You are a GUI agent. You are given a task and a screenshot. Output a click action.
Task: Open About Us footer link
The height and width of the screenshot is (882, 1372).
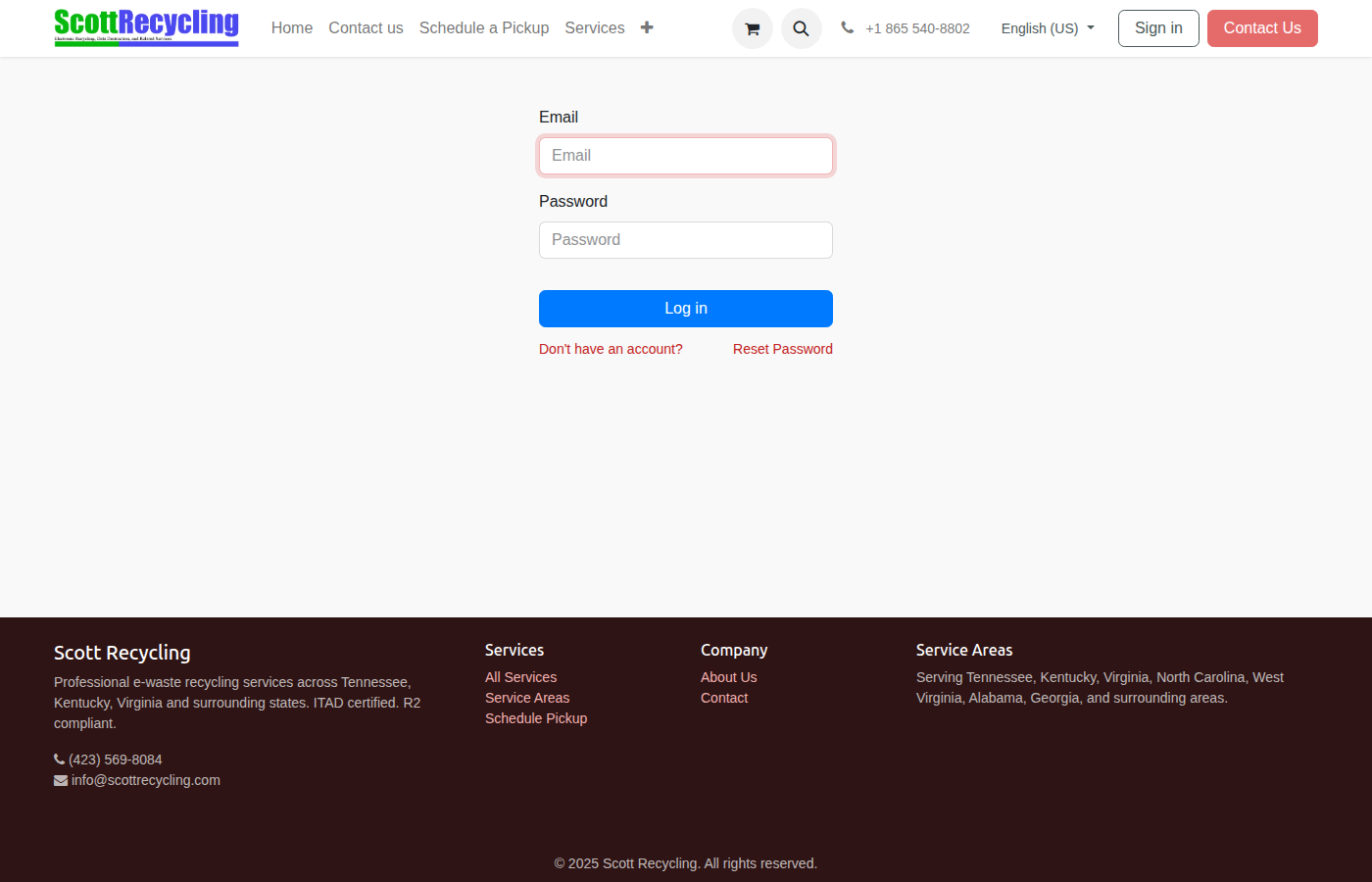[728, 677]
